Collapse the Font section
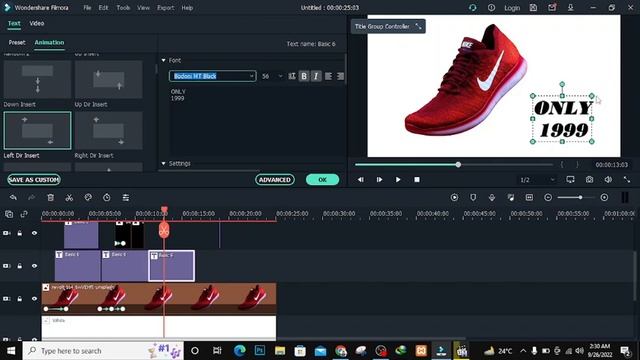This screenshot has width=640, height=360. 164,60
